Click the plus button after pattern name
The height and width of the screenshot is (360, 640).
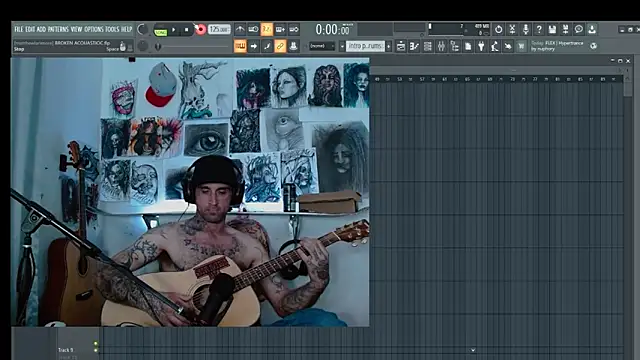click(388, 46)
